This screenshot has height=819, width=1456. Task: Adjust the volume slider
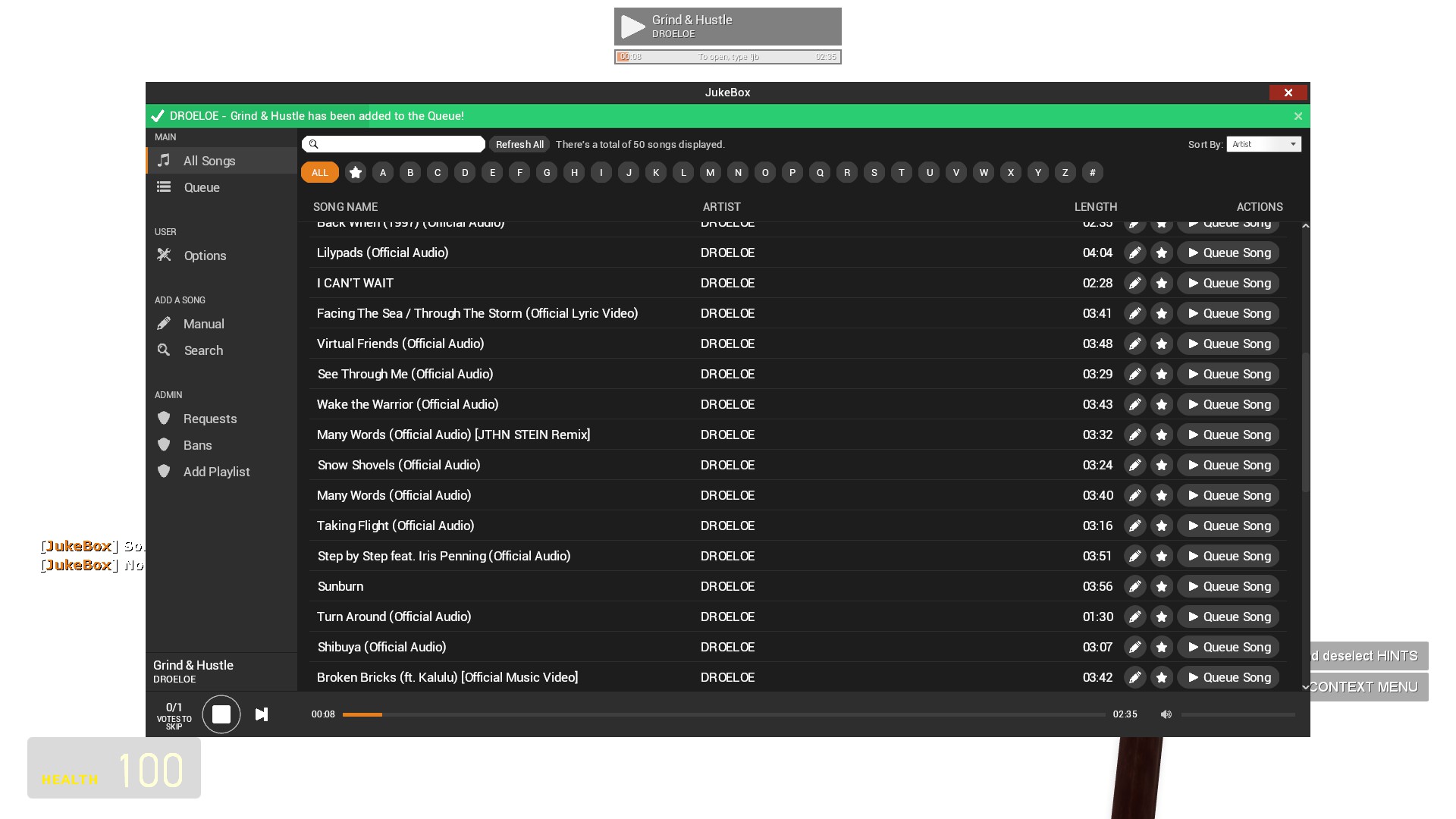(x=1238, y=714)
